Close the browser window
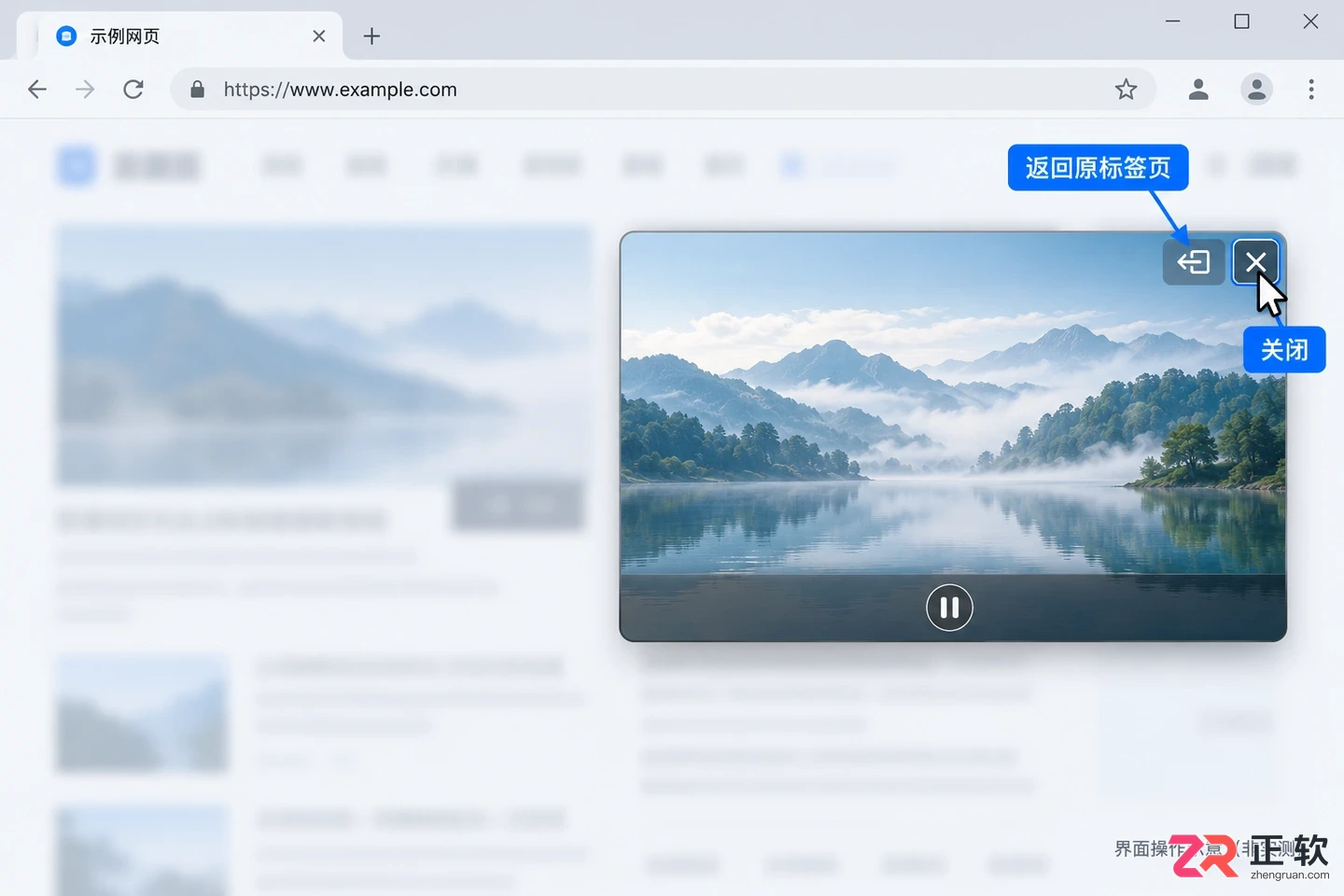 (x=1310, y=21)
